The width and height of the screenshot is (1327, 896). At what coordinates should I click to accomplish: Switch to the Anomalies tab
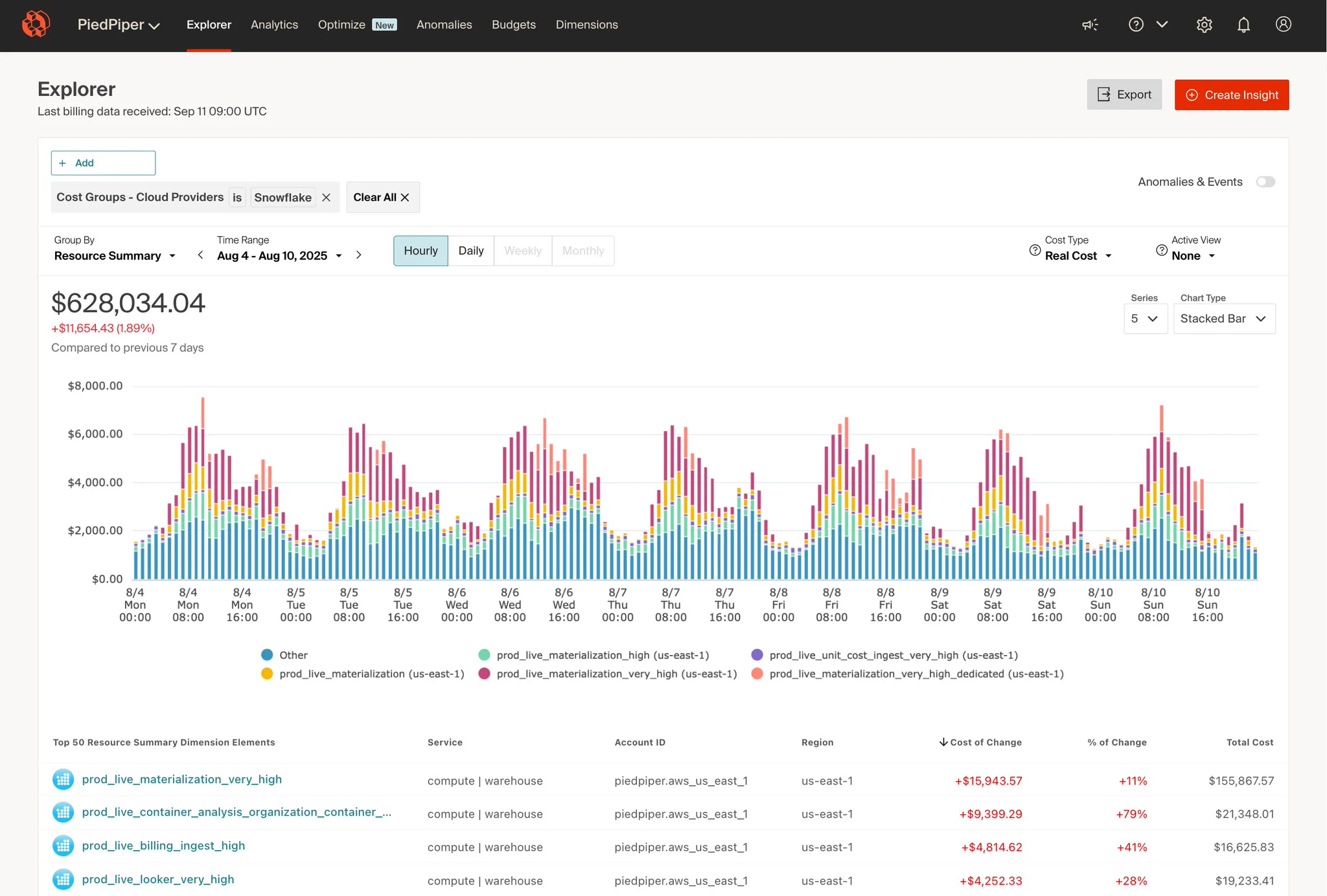coord(444,25)
